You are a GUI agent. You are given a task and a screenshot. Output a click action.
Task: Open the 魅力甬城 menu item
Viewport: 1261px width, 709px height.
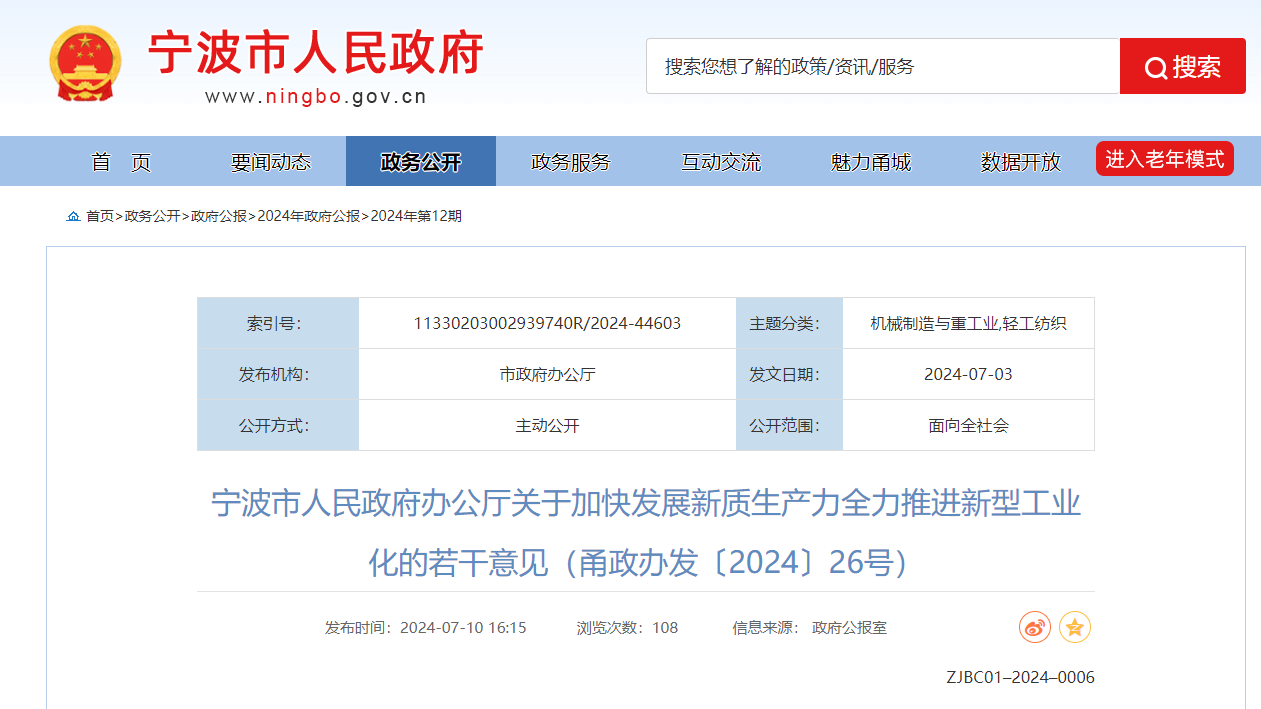click(x=871, y=161)
